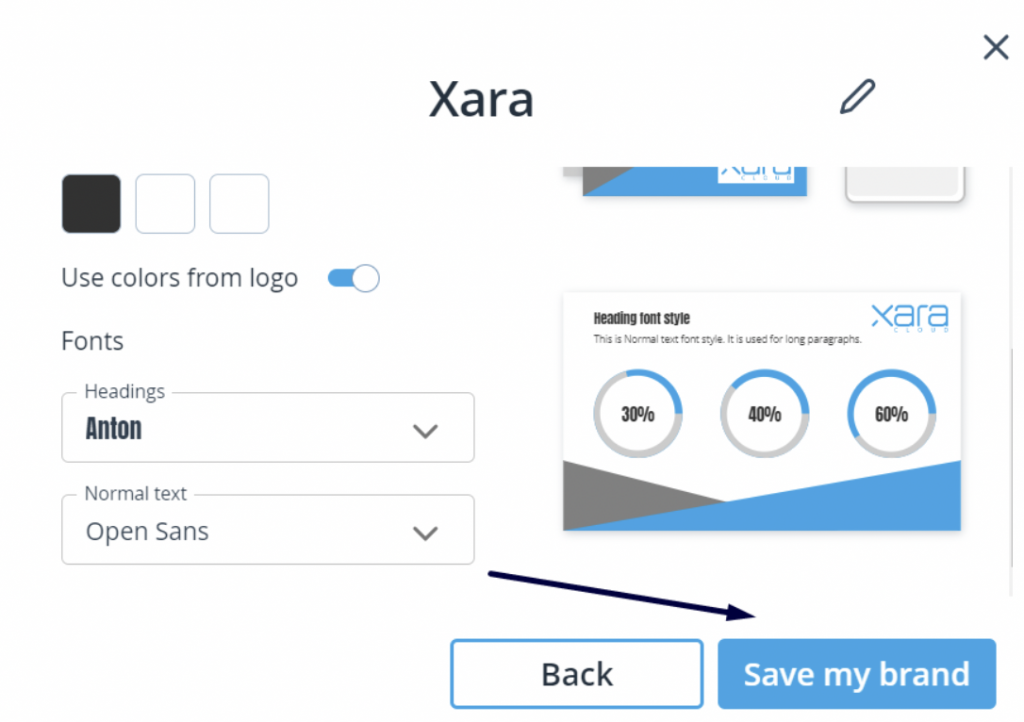The image size is (1024, 722).
Task: Click the 60% circular chart in the preview
Action: coord(891,414)
